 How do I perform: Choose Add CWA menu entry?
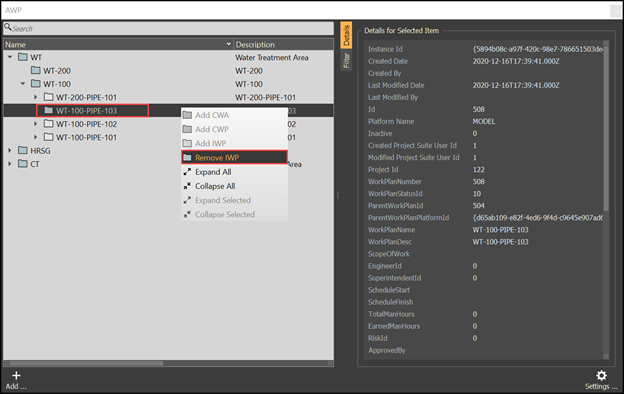coord(234,115)
